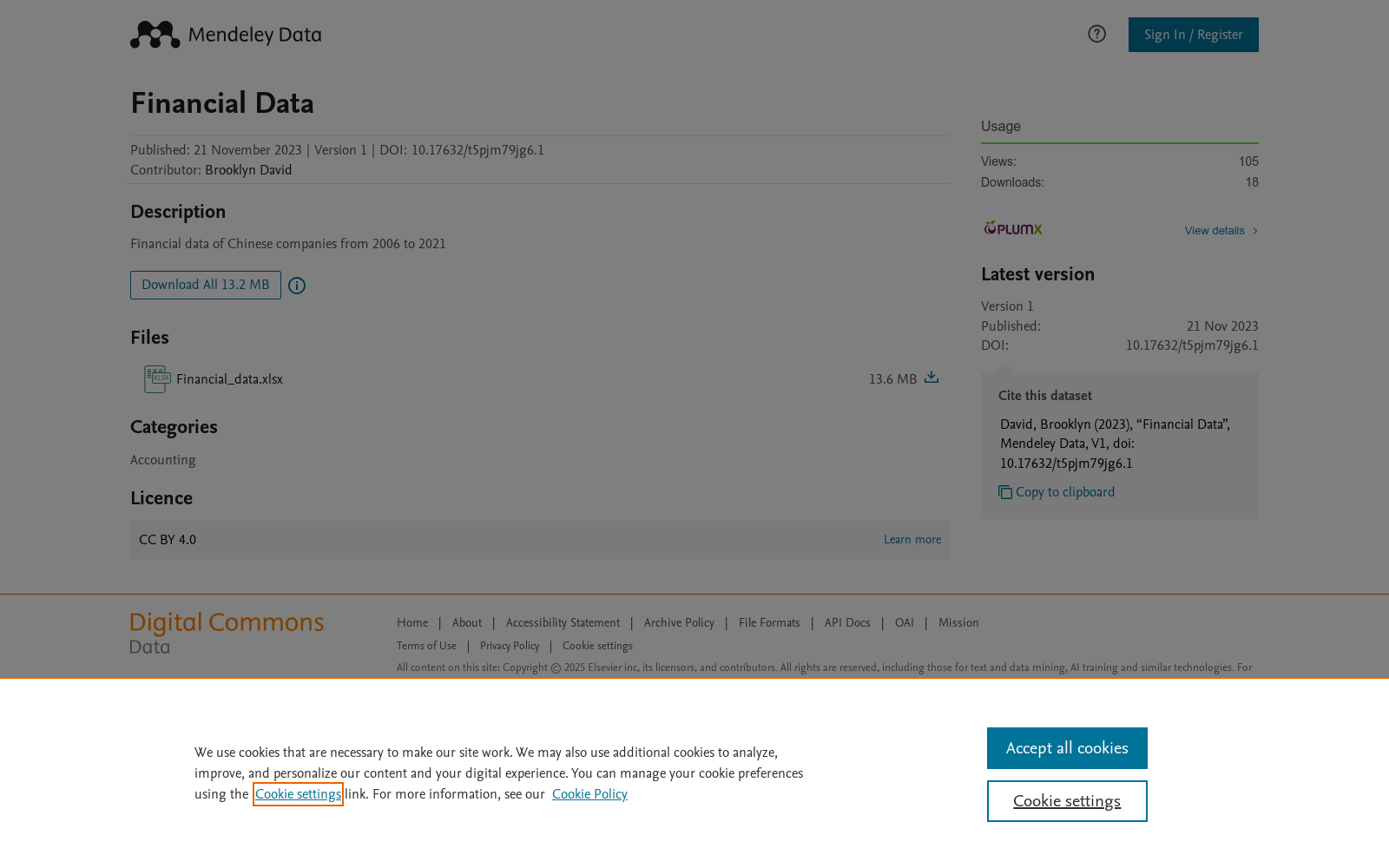The image size is (1389, 868).
Task: Open Privacy Policy footer link
Action: 510,646
